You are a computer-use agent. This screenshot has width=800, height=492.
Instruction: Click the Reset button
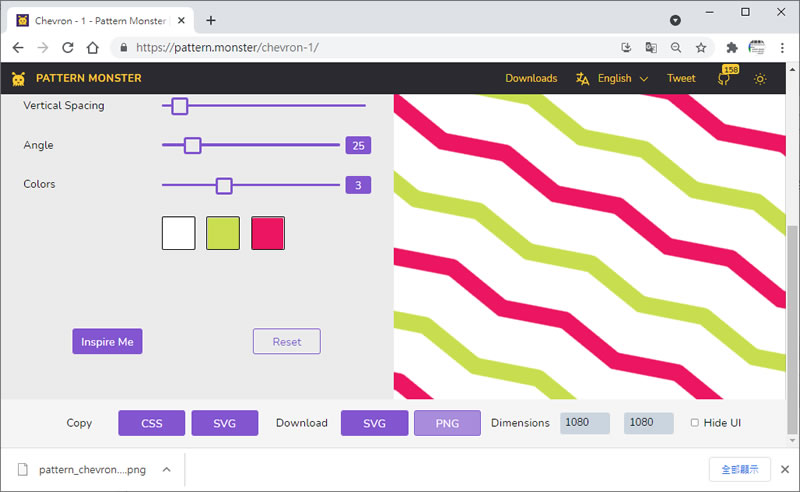(x=287, y=341)
